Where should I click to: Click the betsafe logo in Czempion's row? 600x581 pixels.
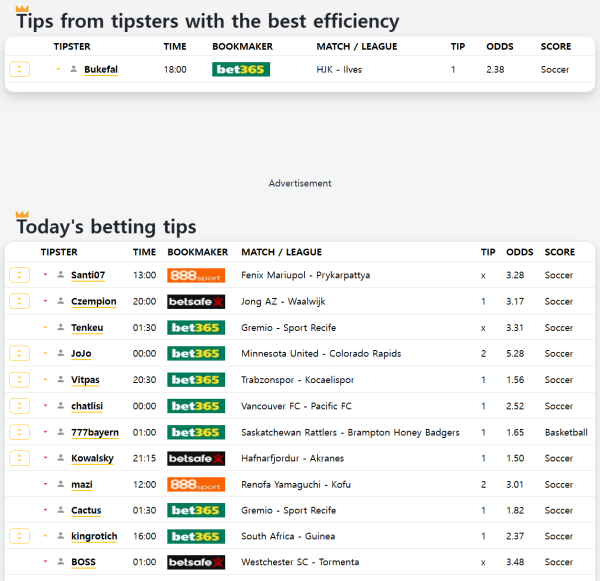click(x=195, y=301)
